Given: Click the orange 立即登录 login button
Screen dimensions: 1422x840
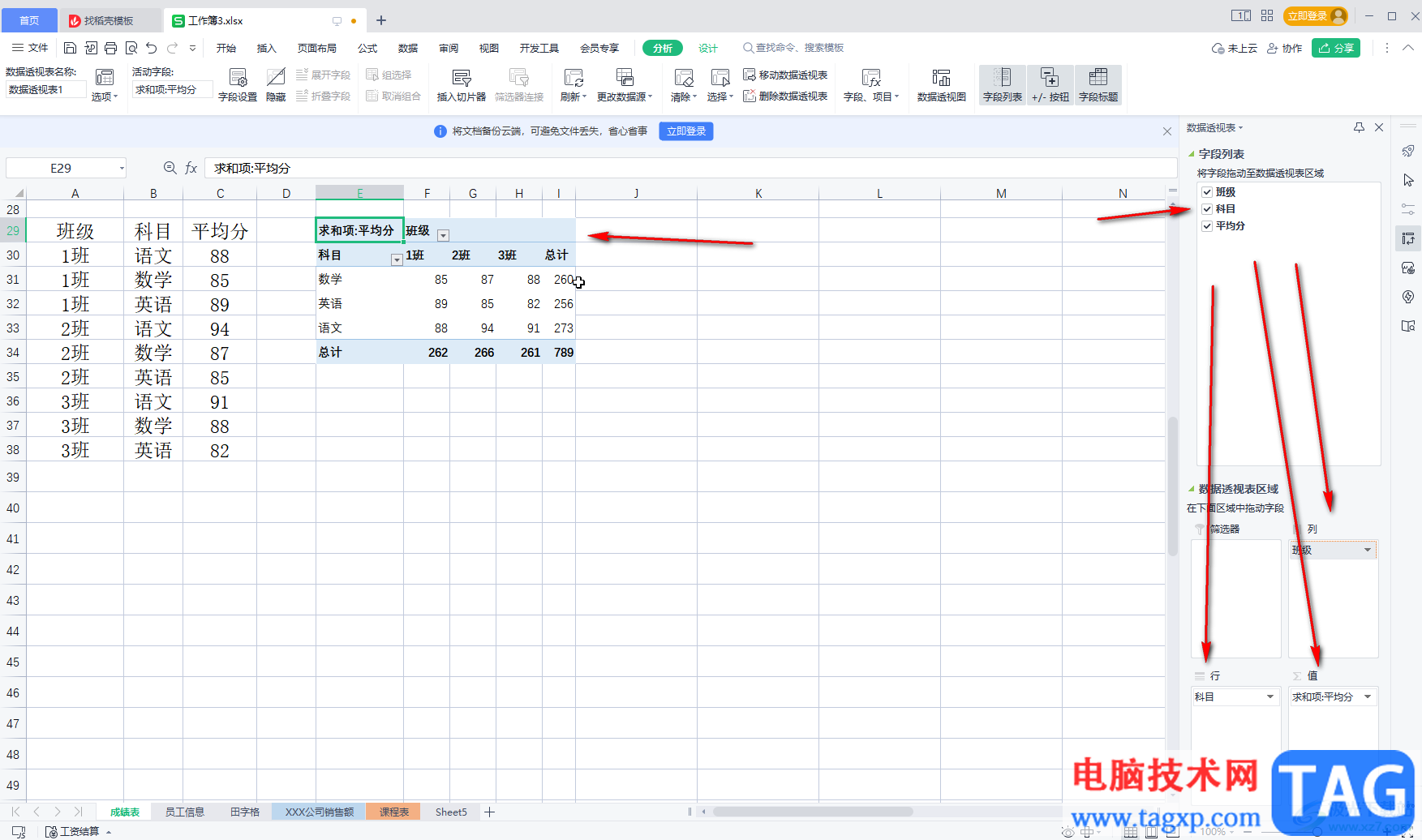Looking at the screenshot, I should point(1316,15).
